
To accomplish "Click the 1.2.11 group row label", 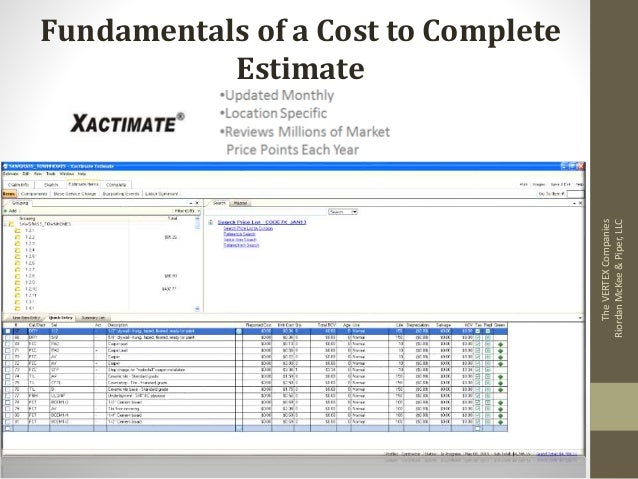I will 31,295.
